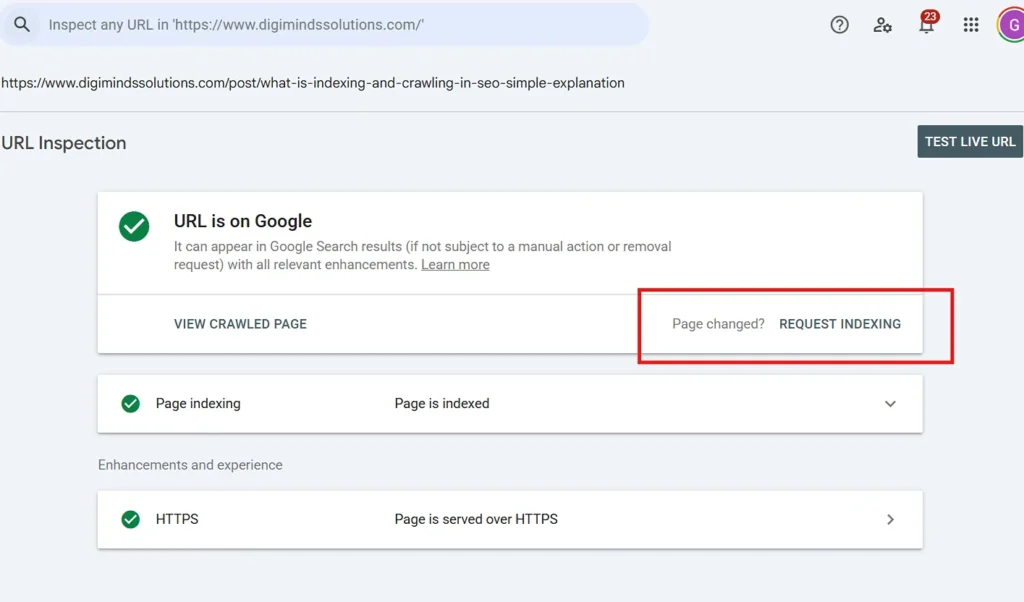Open users and permissions settings icon

pyautogui.click(x=882, y=25)
